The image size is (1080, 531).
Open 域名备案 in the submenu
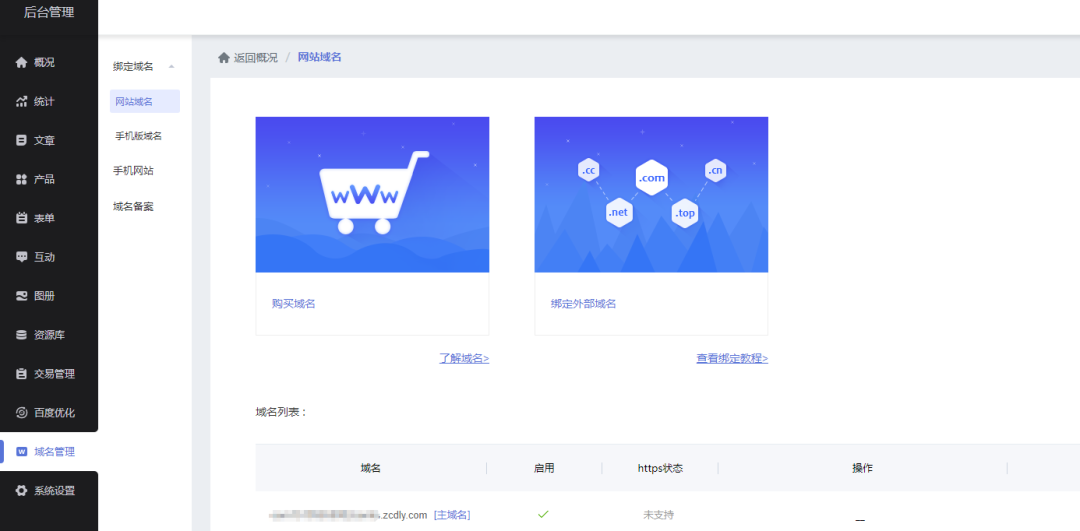(x=134, y=206)
